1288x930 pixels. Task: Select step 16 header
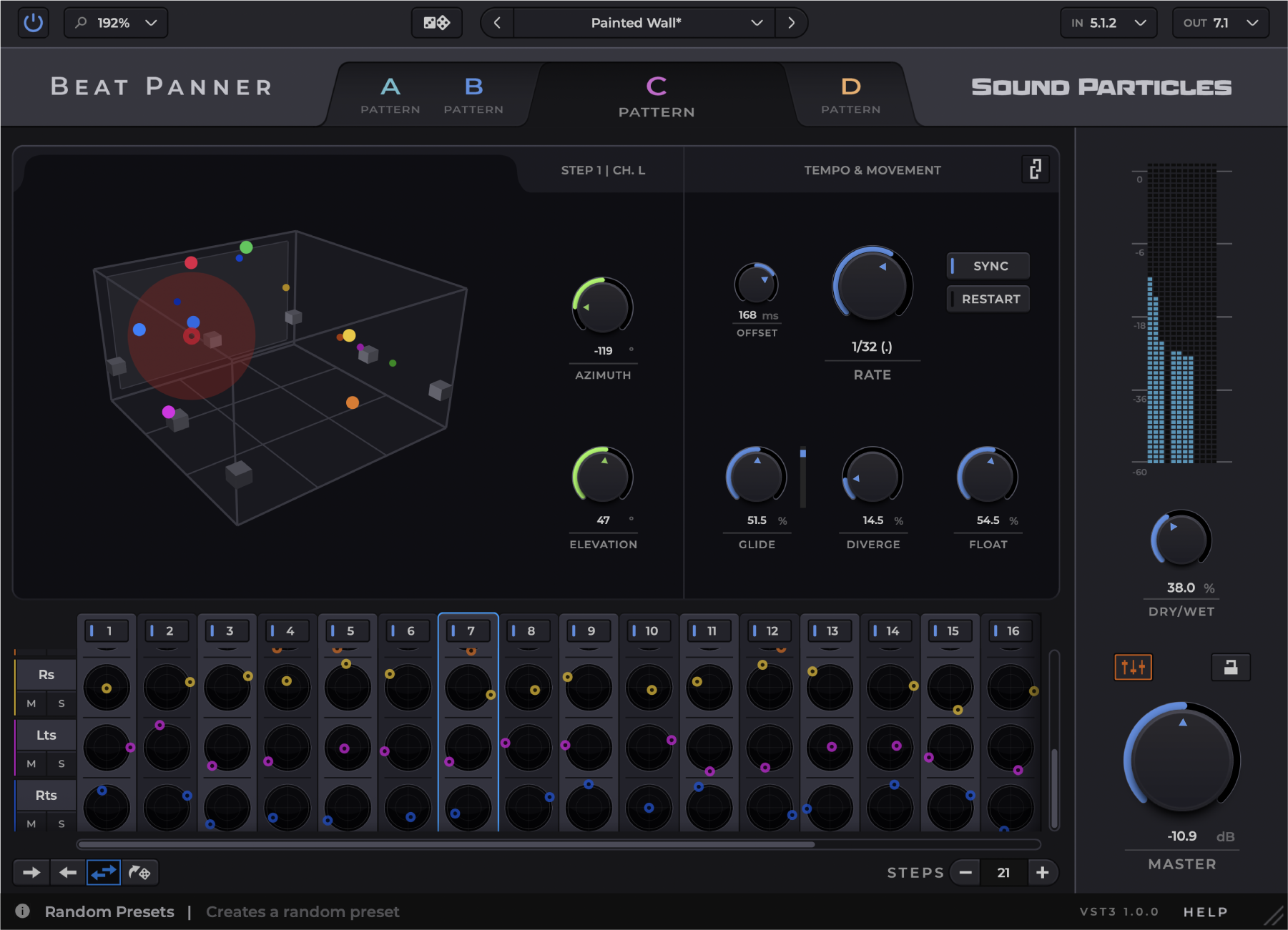tap(1010, 630)
